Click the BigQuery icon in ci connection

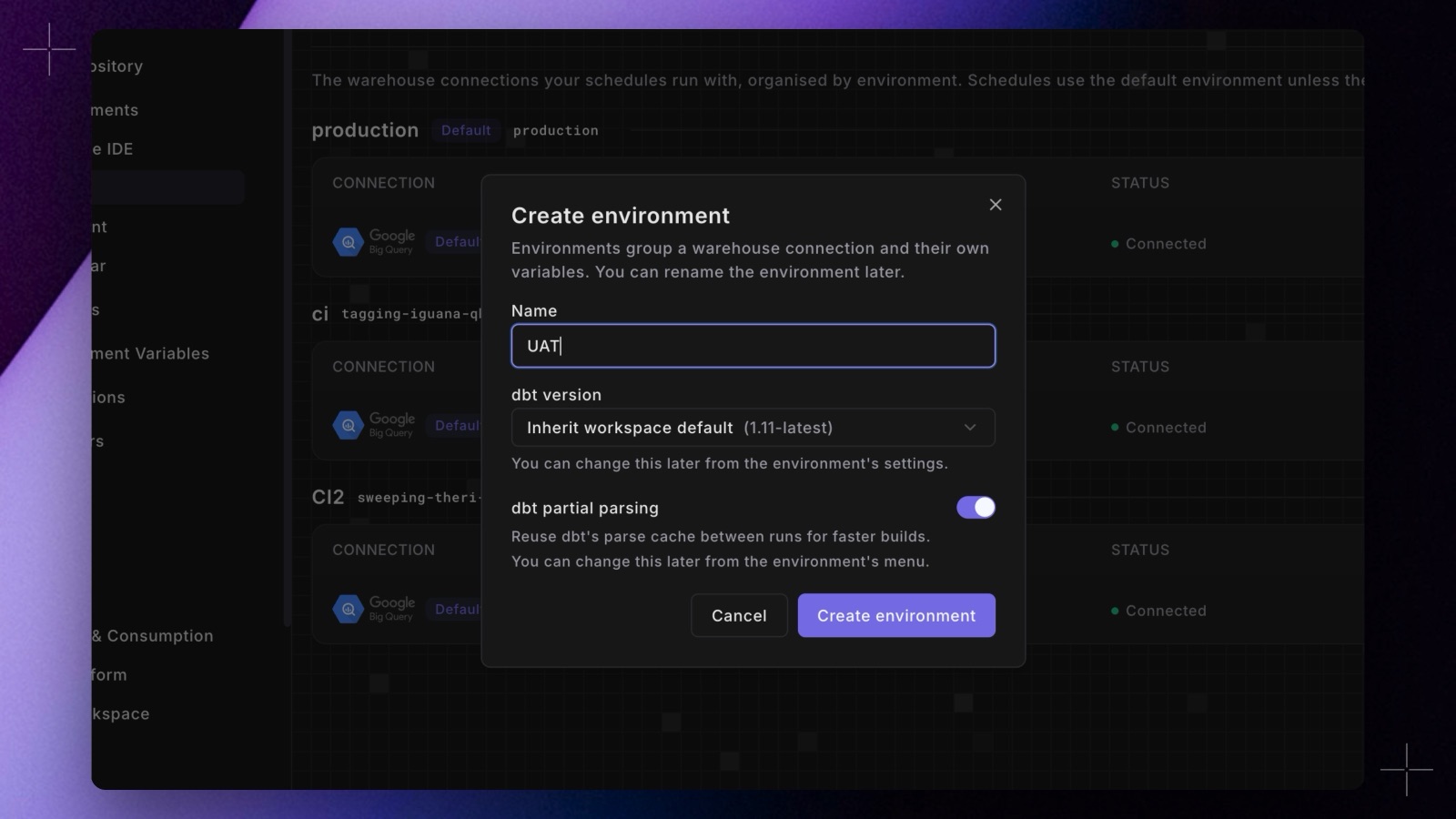click(349, 425)
